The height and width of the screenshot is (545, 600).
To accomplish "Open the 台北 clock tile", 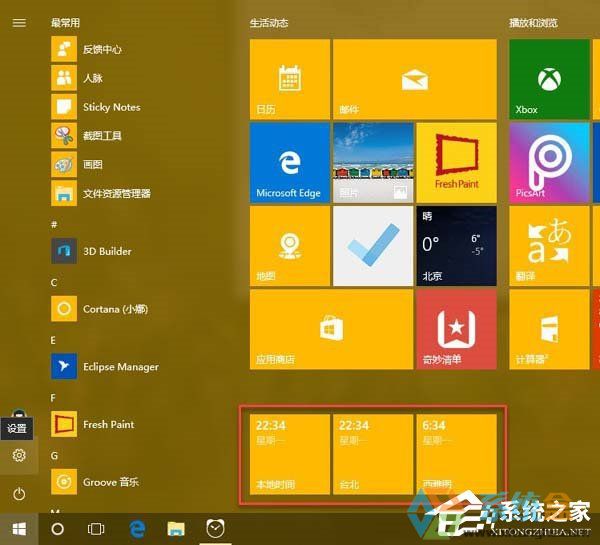I will 373,454.
